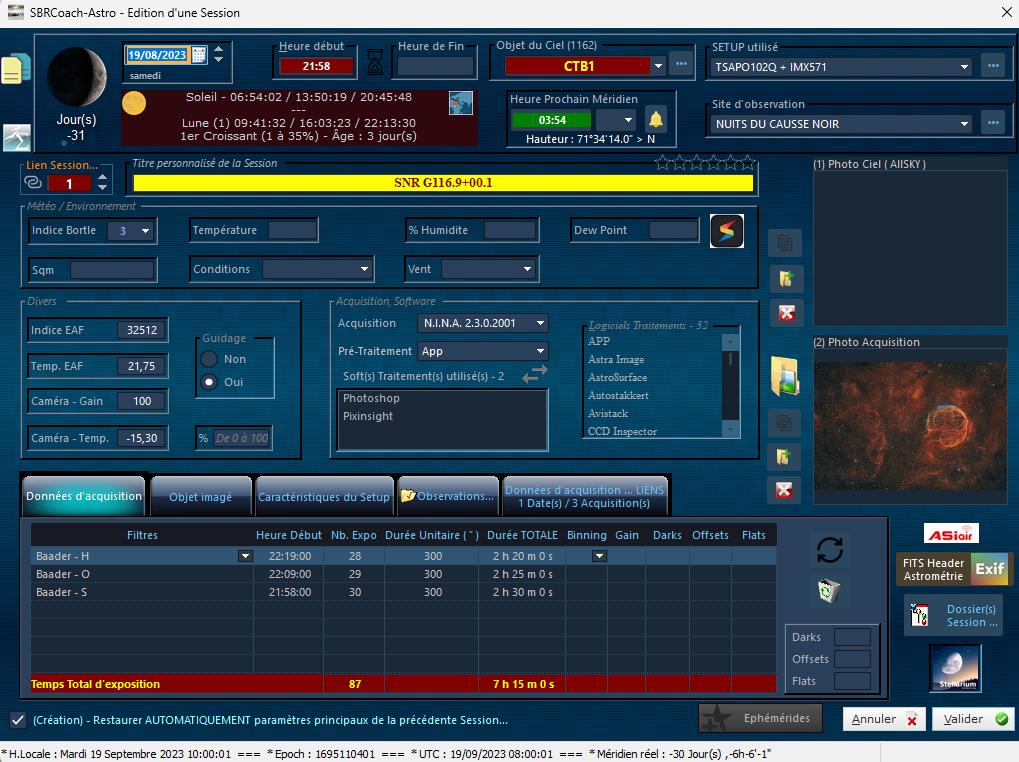Click the session rating stars
The width and height of the screenshot is (1019, 762).
pos(705,162)
